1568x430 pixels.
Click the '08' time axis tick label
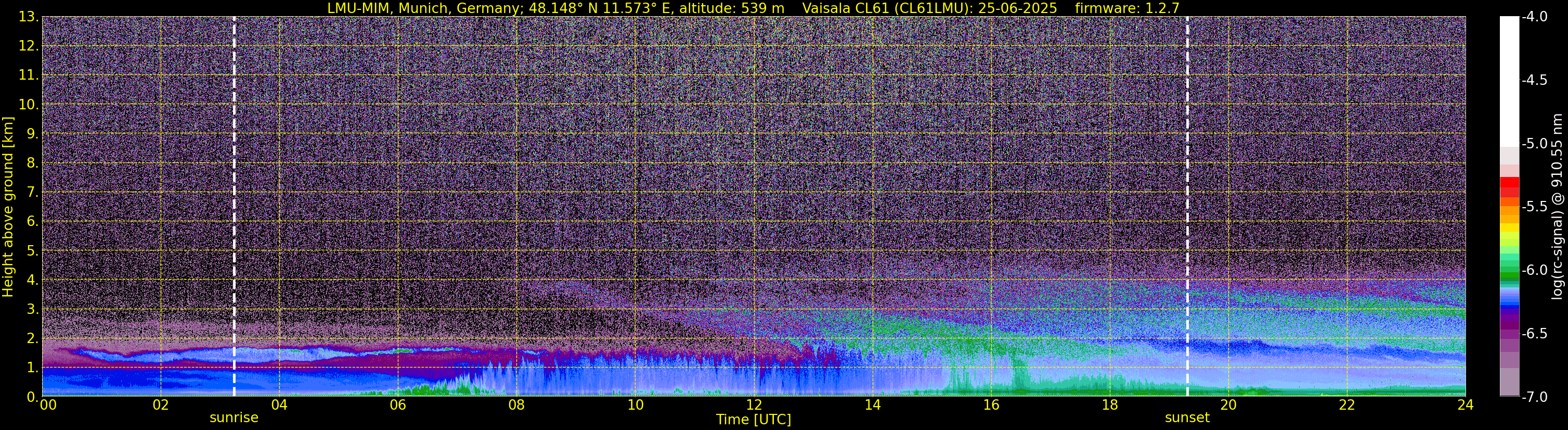click(516, 405)
